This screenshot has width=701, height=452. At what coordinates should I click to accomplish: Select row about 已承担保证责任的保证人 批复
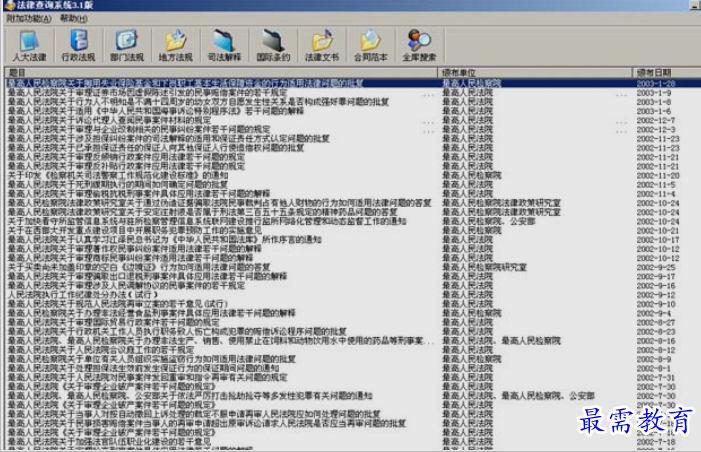[352, 148]
